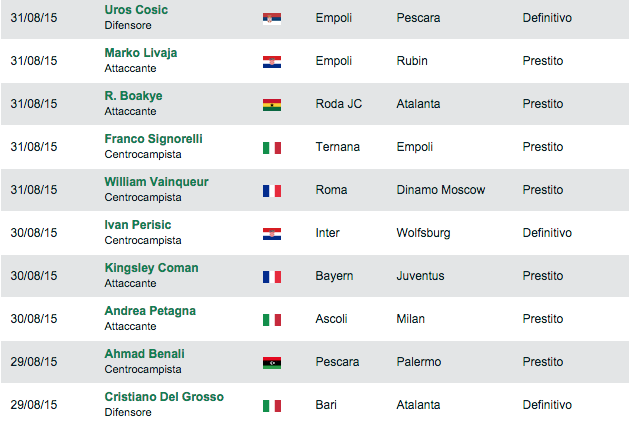Open Kingsley Coman transfer details
The height and width of the screenshot is (425, 629).
tap(151, 268)
